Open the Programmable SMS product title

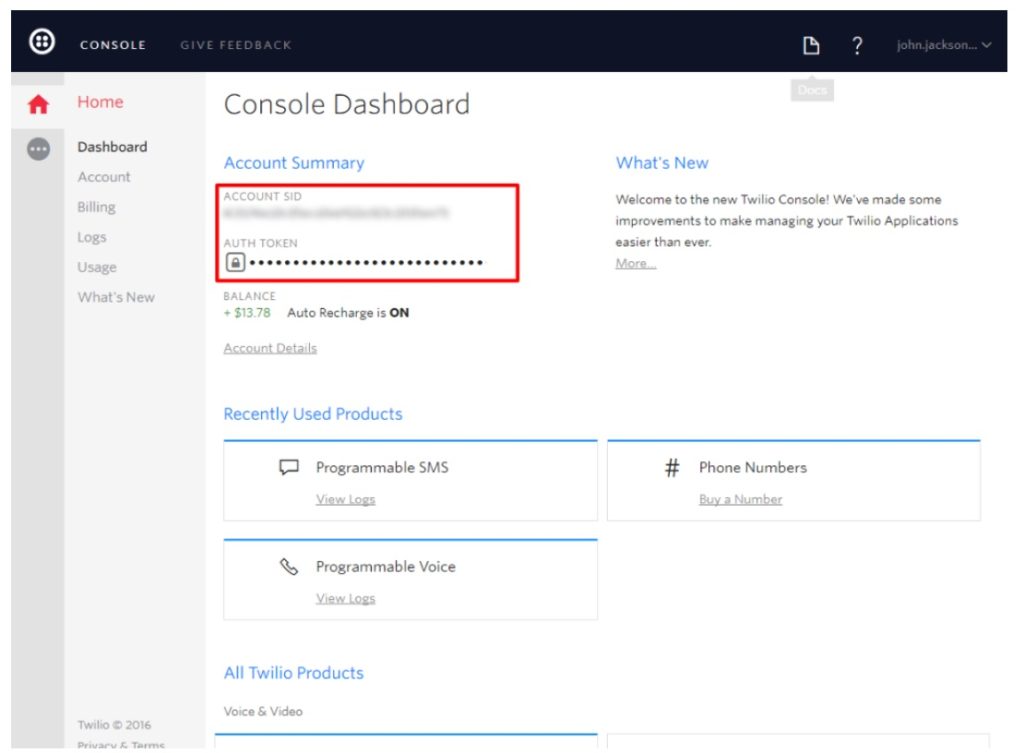(382, 468)
